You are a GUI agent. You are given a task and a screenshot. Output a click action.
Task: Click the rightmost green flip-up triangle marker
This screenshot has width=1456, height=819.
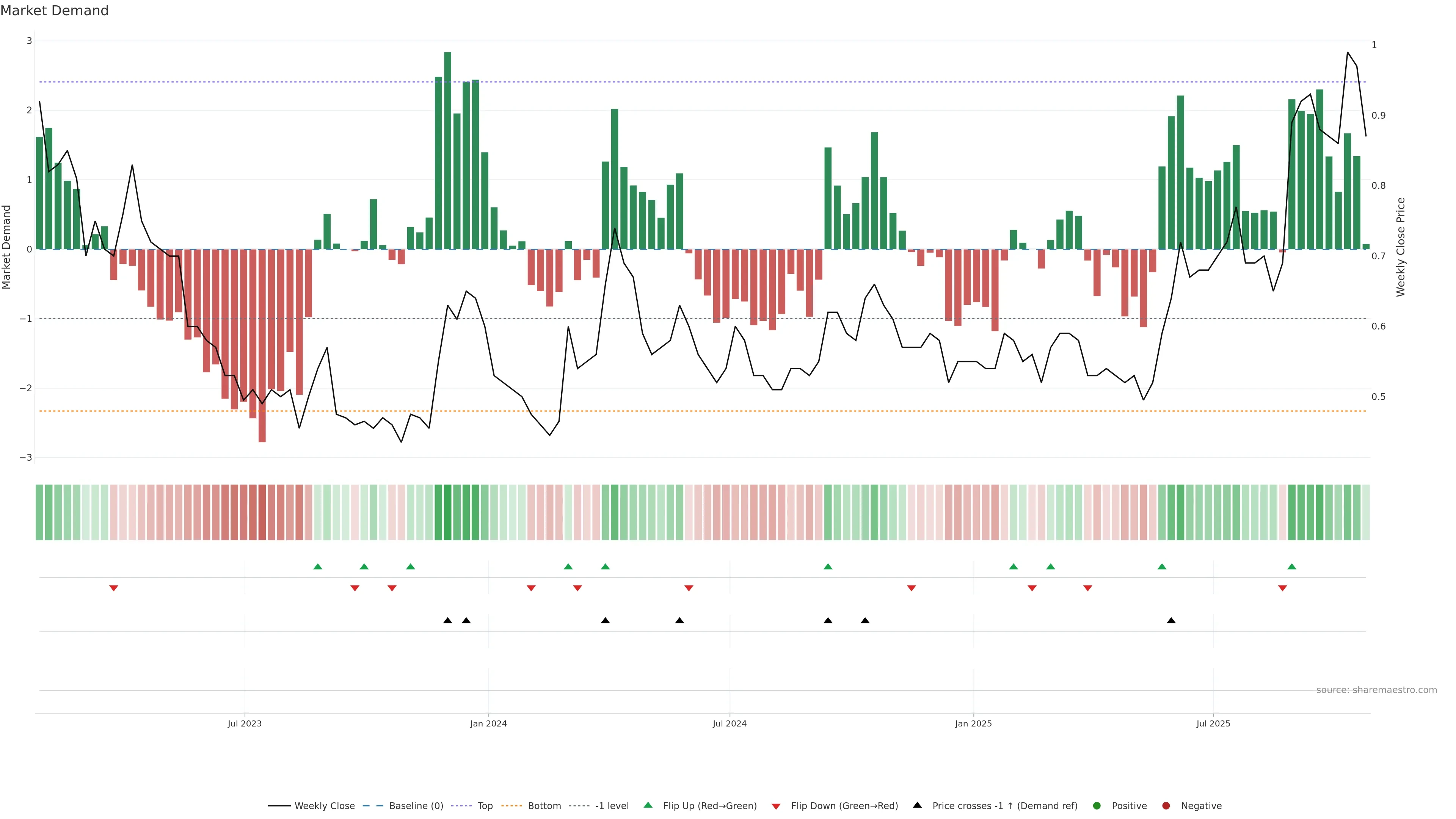tap(1291, 566)
